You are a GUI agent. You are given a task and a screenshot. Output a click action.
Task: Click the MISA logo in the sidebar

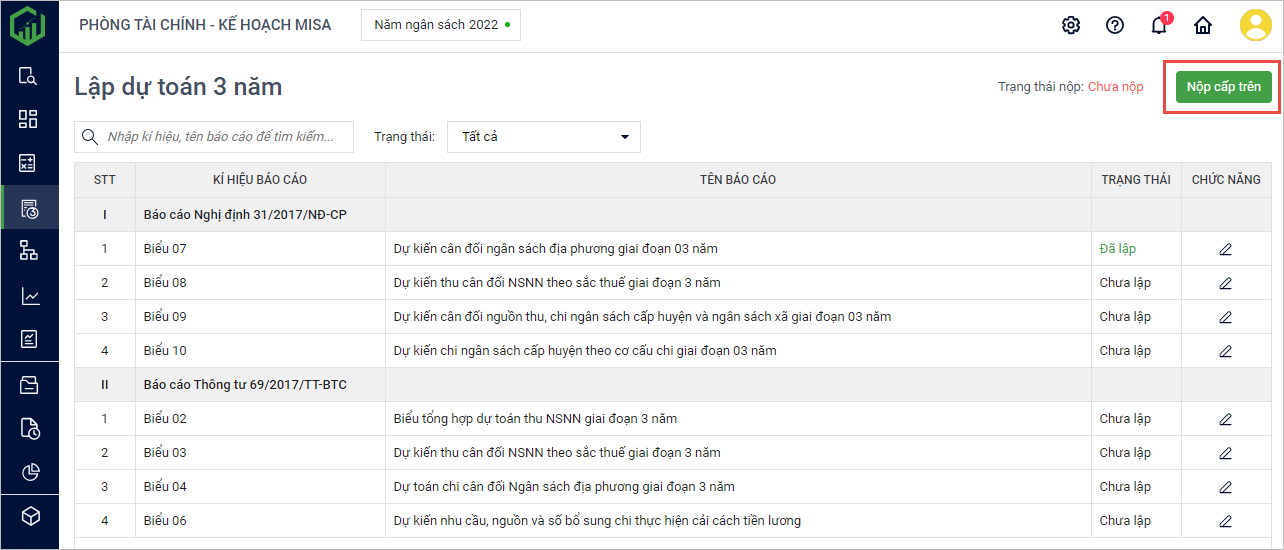pos(28,25)
